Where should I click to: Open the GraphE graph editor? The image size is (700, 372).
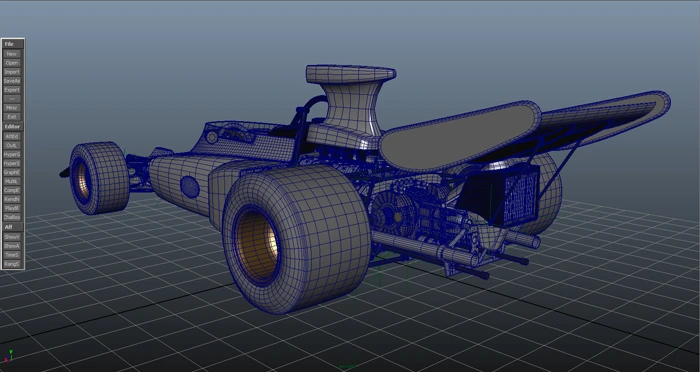tap(12, 172)
